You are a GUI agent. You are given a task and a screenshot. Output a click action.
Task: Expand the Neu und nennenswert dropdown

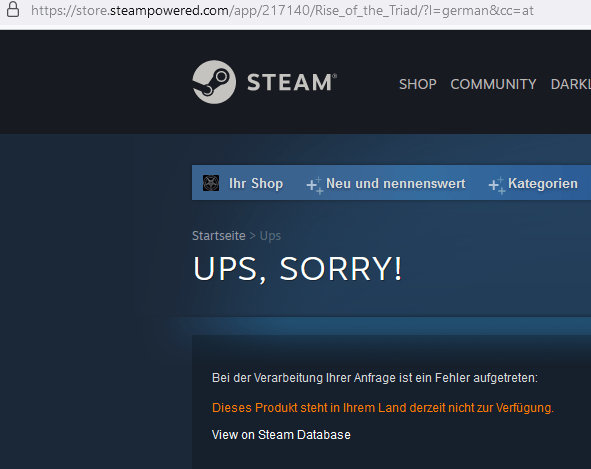point(395,184)
